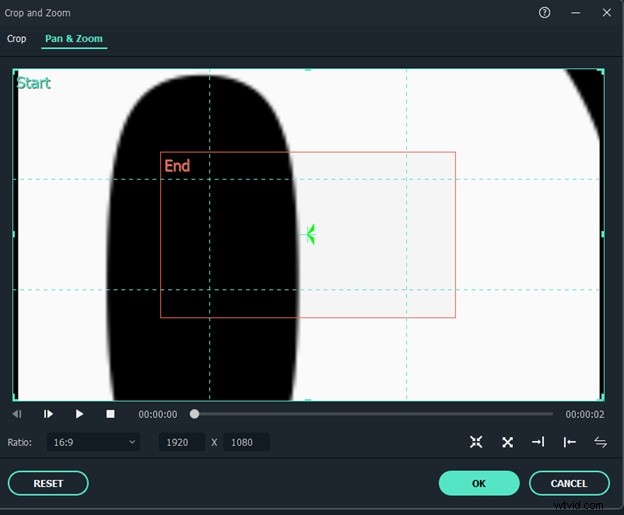The image size is (624, 515).
Task: Click the width field showing 1920
Action: point(181,442)
